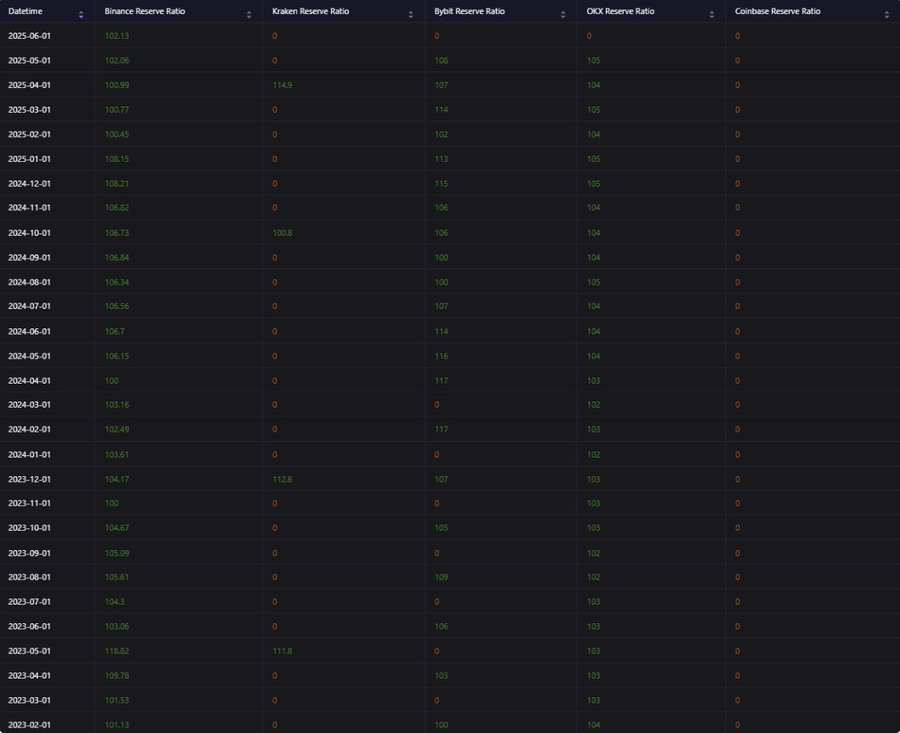The image size is (900, 733).
Task: Click Kraken value 112.6
Action: (x=282, y=479)
